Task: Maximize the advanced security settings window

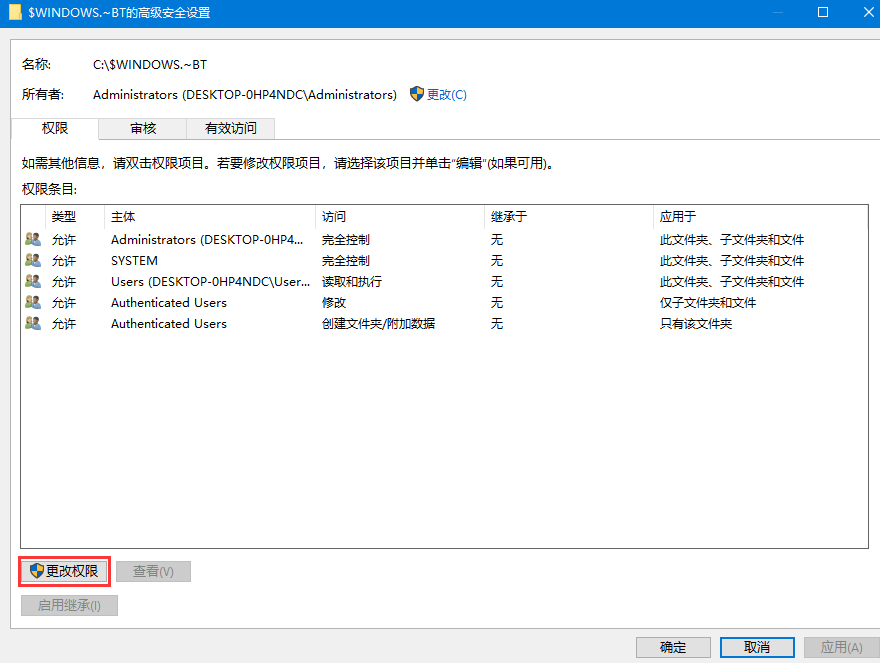Action: pyautogui.click(x=823, y=13)
